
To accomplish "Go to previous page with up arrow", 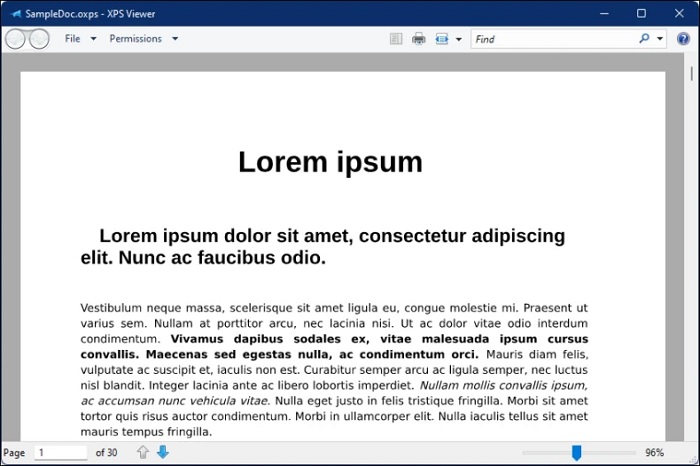I will tap(143, 452).
